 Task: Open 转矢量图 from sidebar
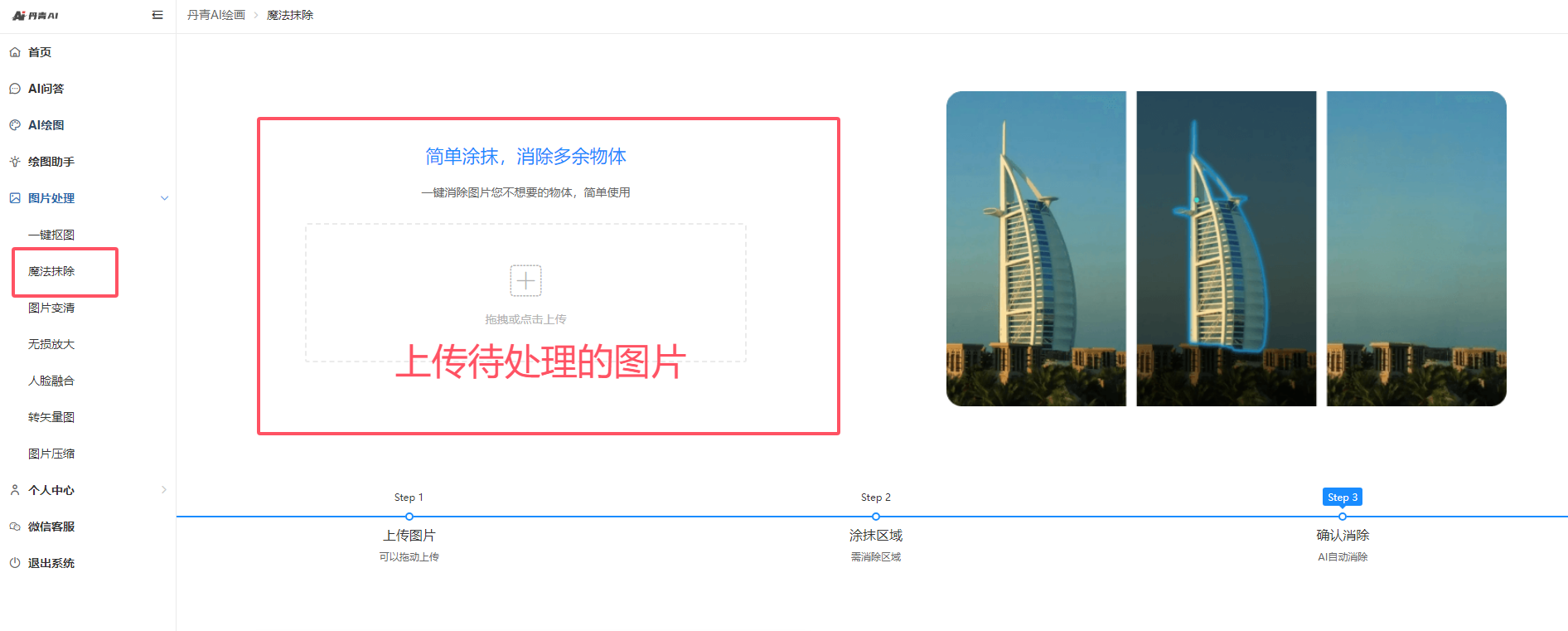click(51, 417)
